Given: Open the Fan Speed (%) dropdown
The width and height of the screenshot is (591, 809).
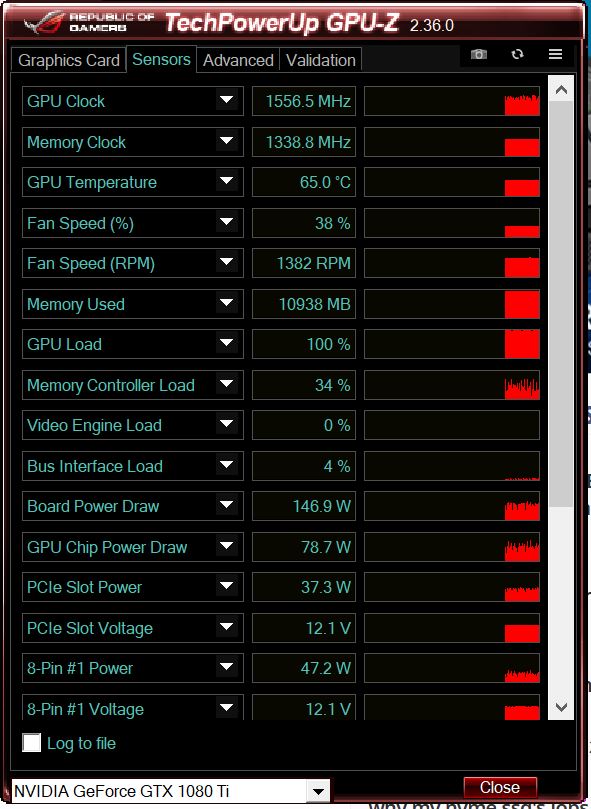Looking at the screenshot, I should tap(227, 223).
